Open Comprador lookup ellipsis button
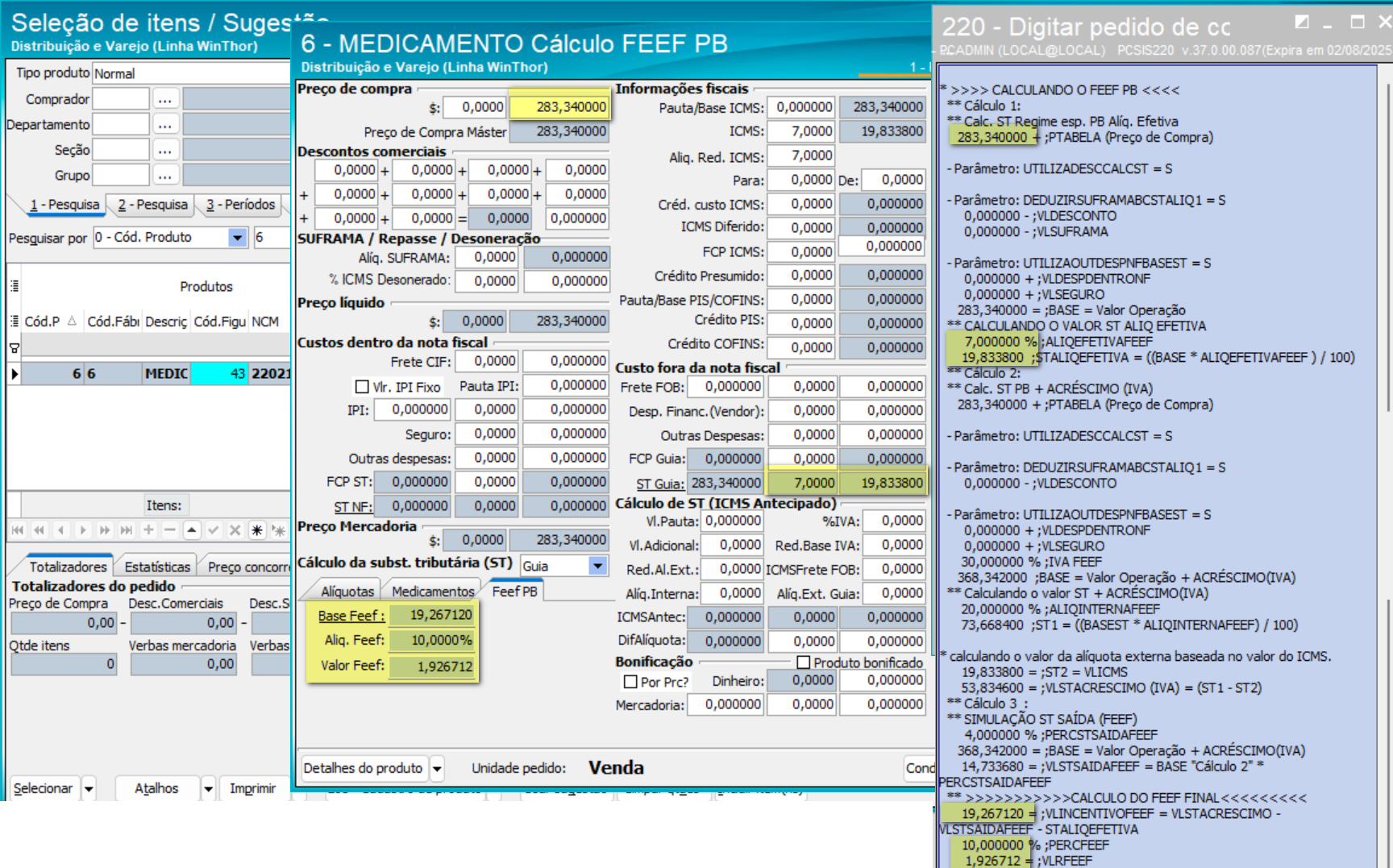This screenshot has height=868, width=1393. pos(165,99)
